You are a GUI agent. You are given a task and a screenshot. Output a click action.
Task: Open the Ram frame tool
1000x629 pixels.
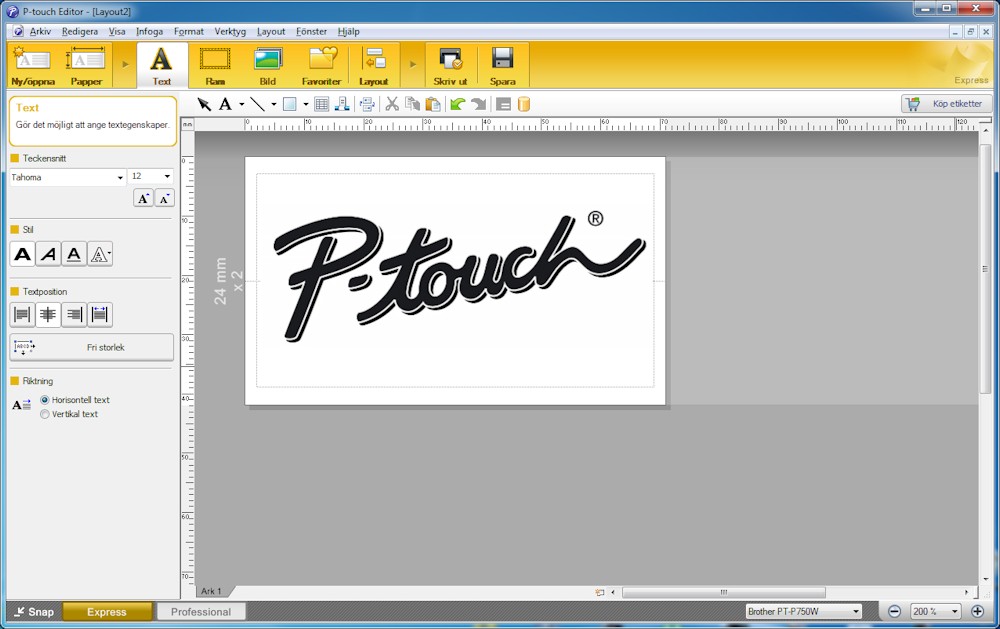pos(215,65)
